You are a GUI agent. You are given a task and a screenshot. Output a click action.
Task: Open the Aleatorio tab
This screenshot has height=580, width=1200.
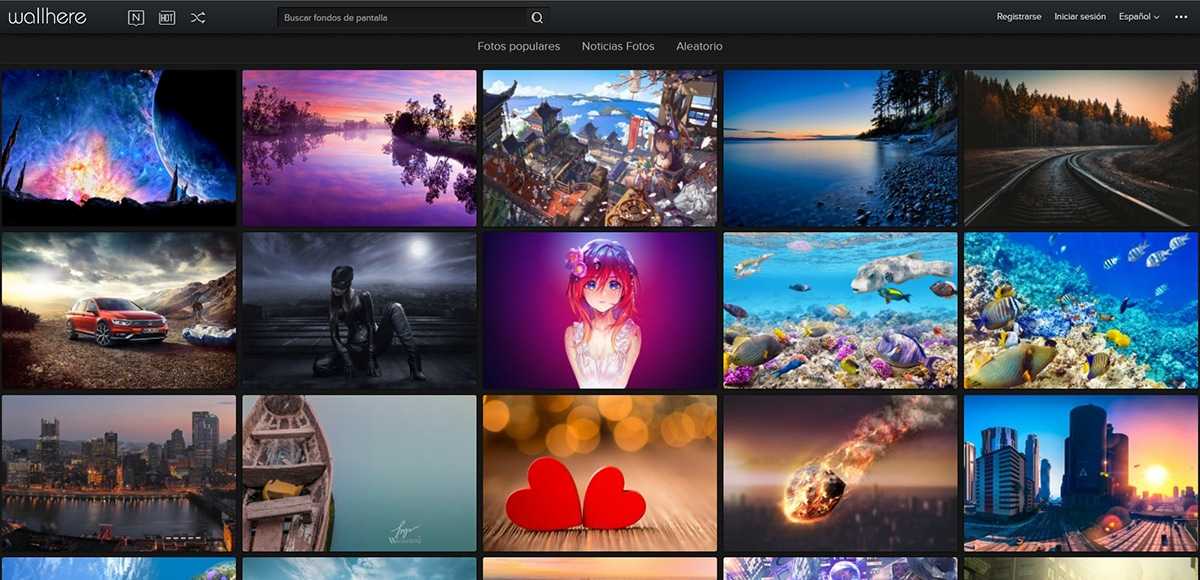point(699,46)
